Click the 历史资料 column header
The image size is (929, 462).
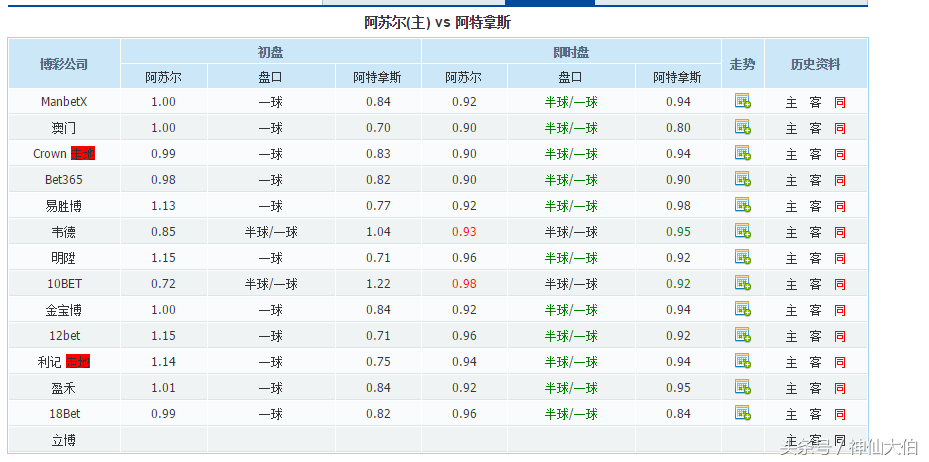(816, 65)
